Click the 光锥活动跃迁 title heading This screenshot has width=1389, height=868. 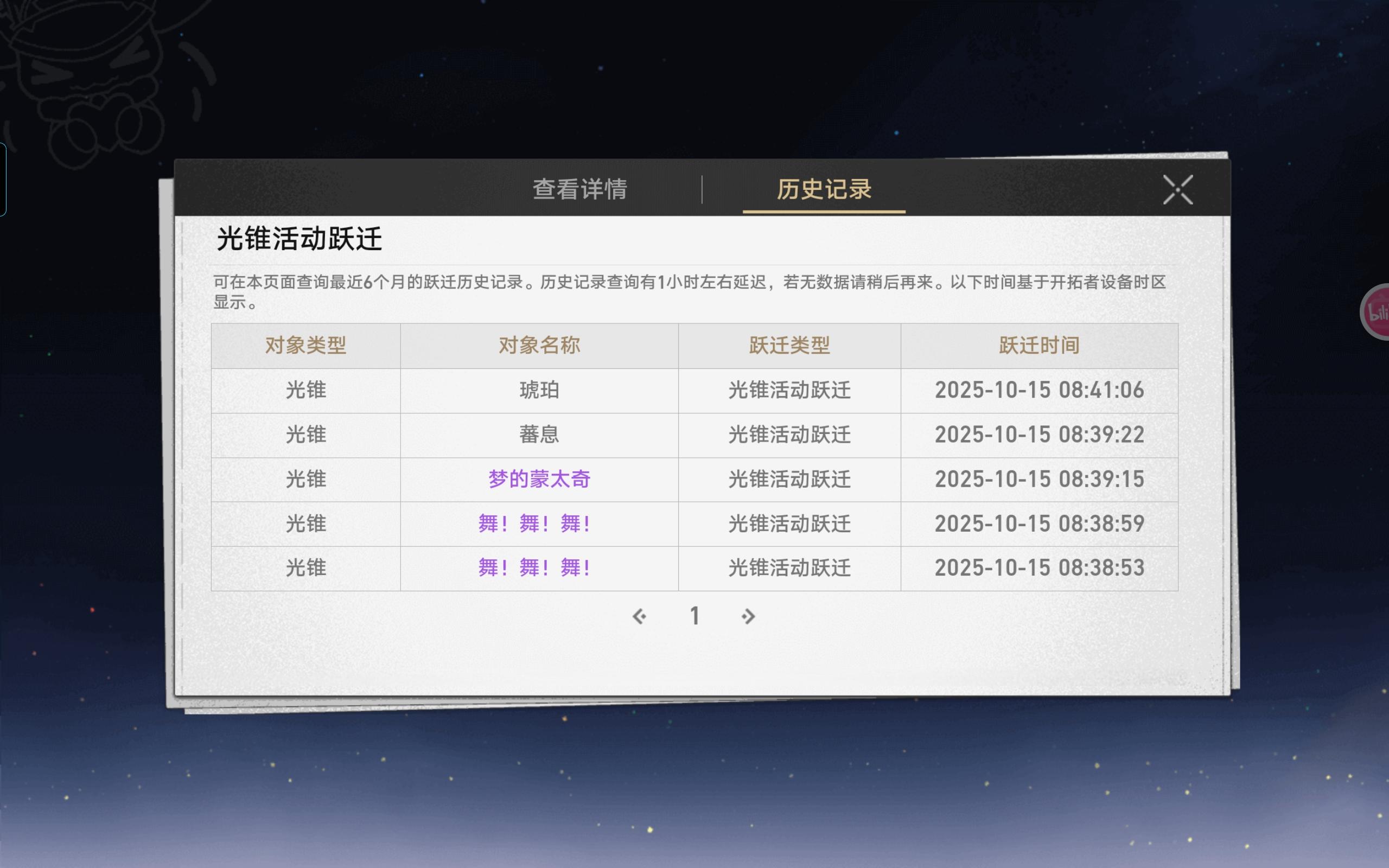pos(299,239)
